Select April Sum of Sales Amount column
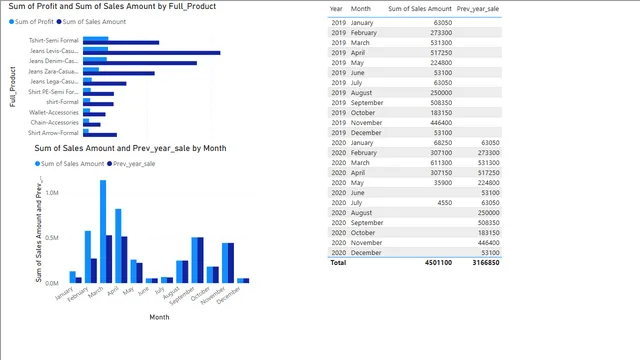 (118, 246)
